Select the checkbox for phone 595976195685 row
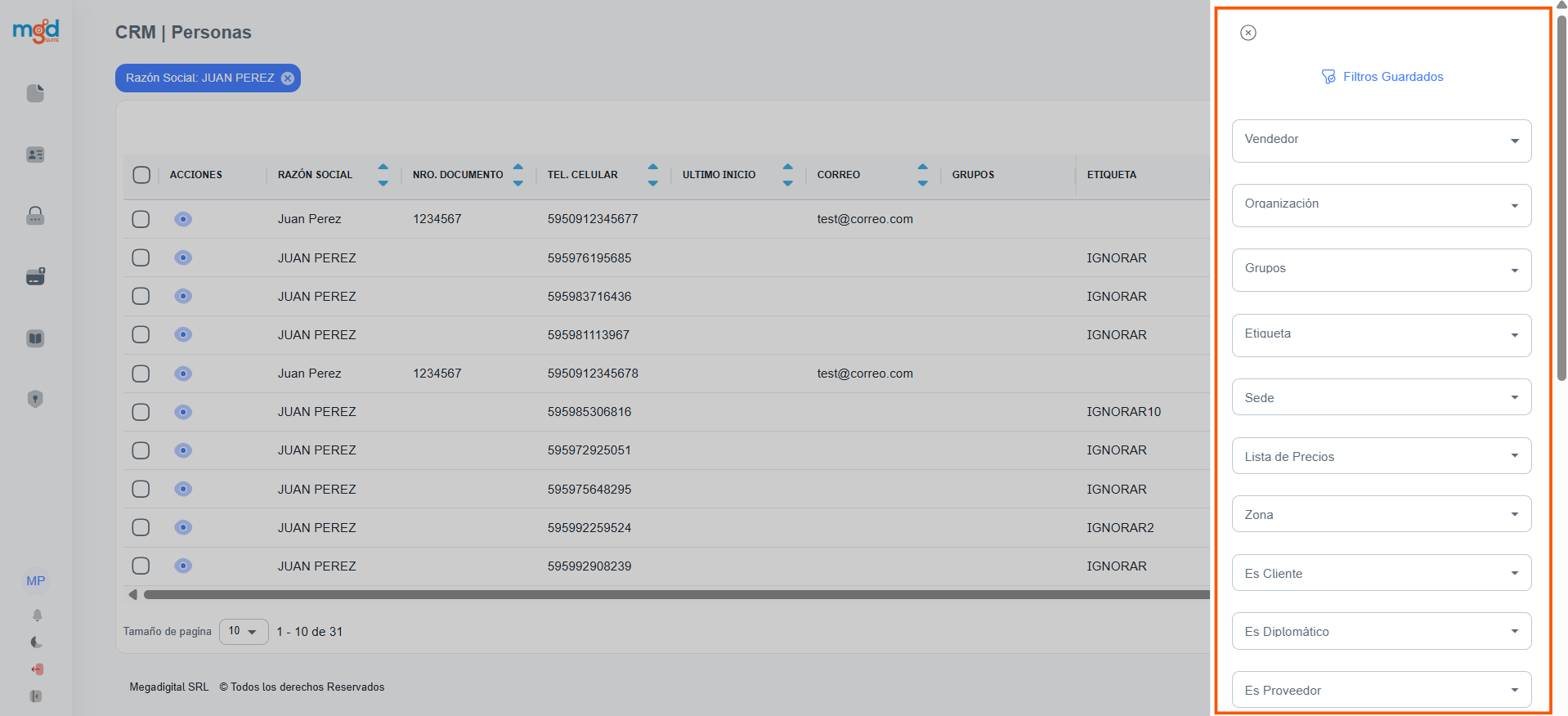This screenshot has width=1568, height=716. pos(141,257)
